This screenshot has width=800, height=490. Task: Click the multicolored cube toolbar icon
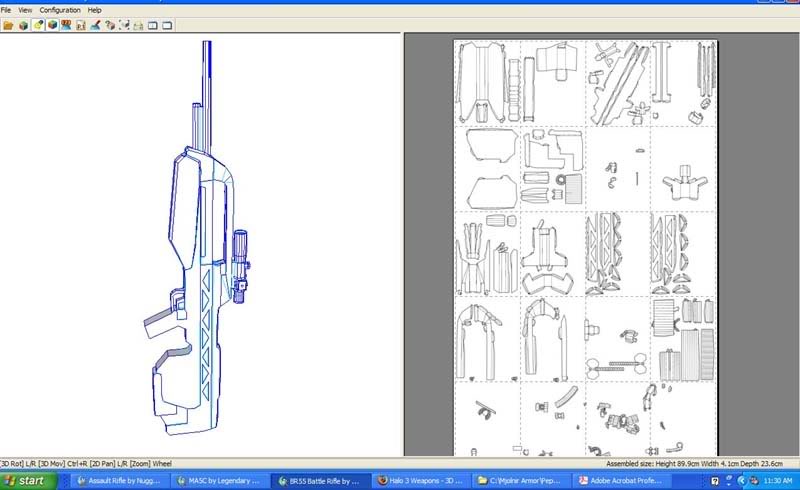[52, 25]
